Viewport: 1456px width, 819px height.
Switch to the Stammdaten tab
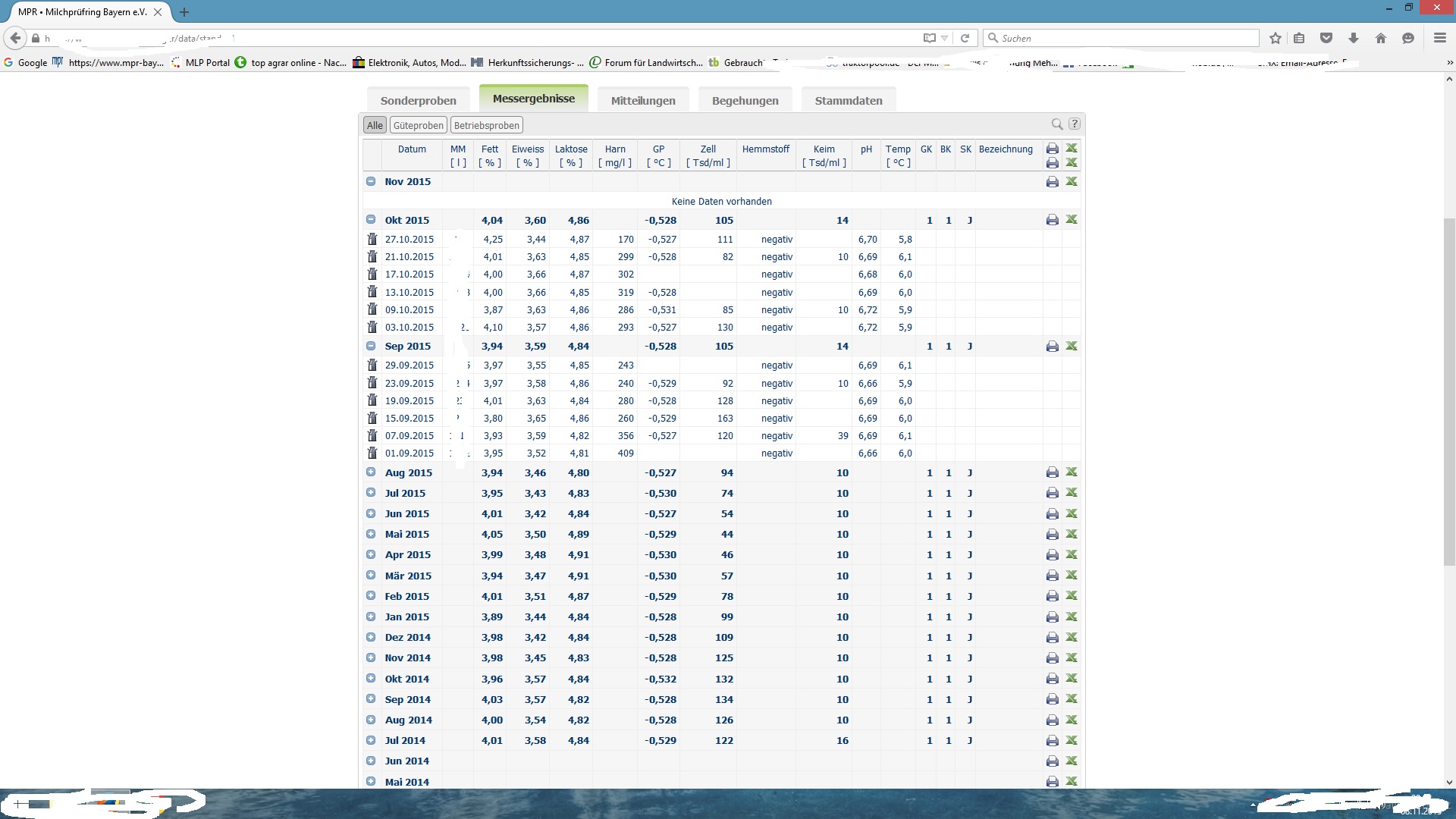[x=848, y=101]
